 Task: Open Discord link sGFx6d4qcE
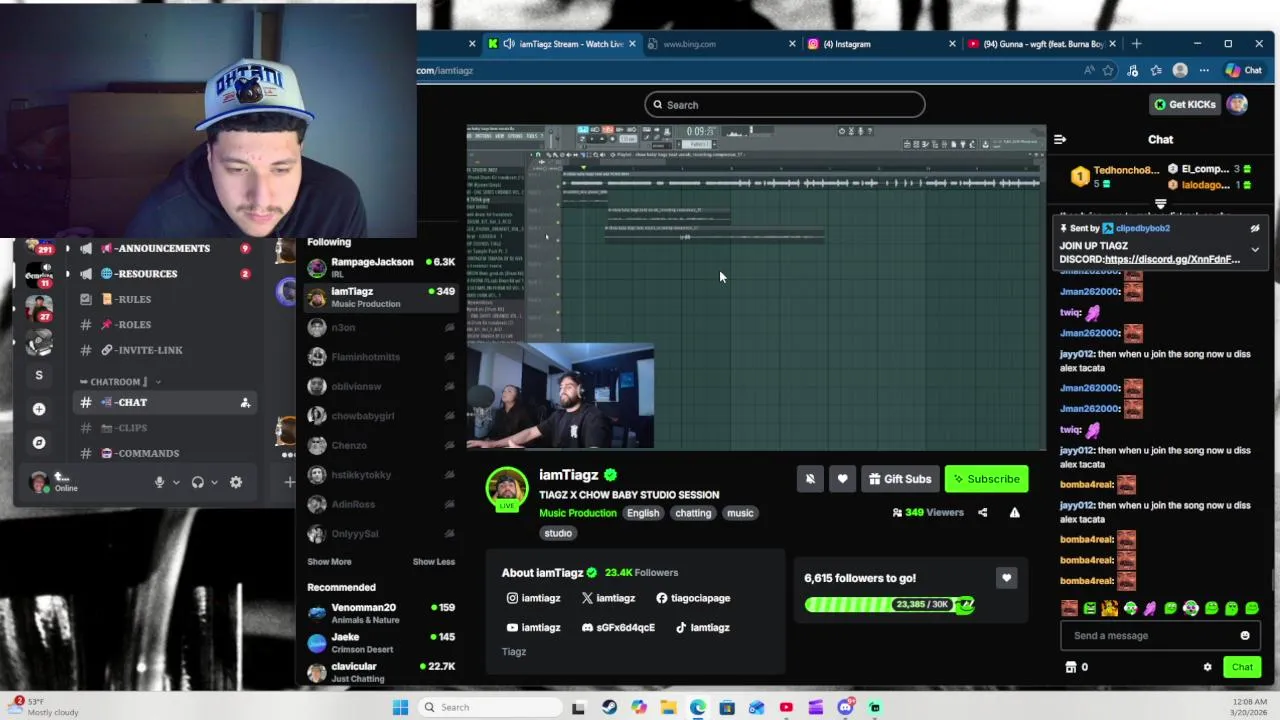pyautogui.click(x=618, y=628)
